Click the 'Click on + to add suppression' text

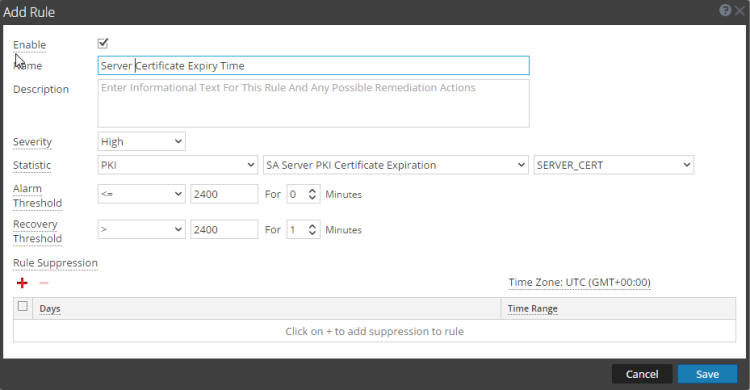point(374,331)
